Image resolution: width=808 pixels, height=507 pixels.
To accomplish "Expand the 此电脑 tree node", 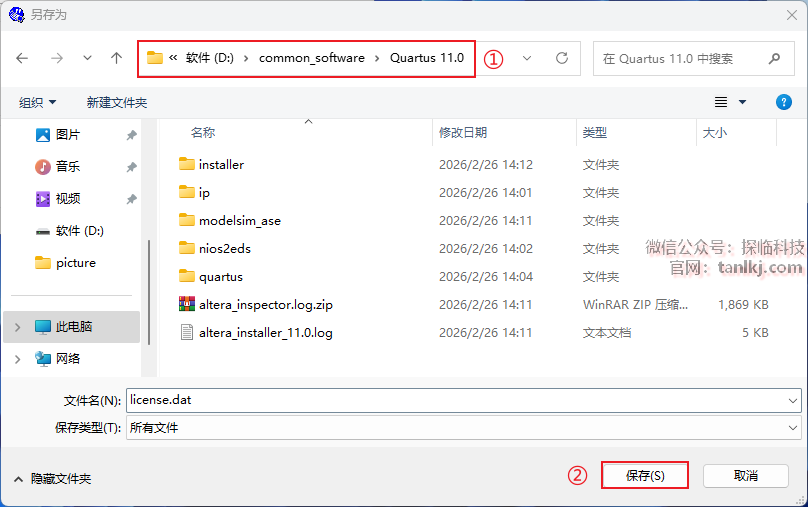I will [x=18, y=327].
